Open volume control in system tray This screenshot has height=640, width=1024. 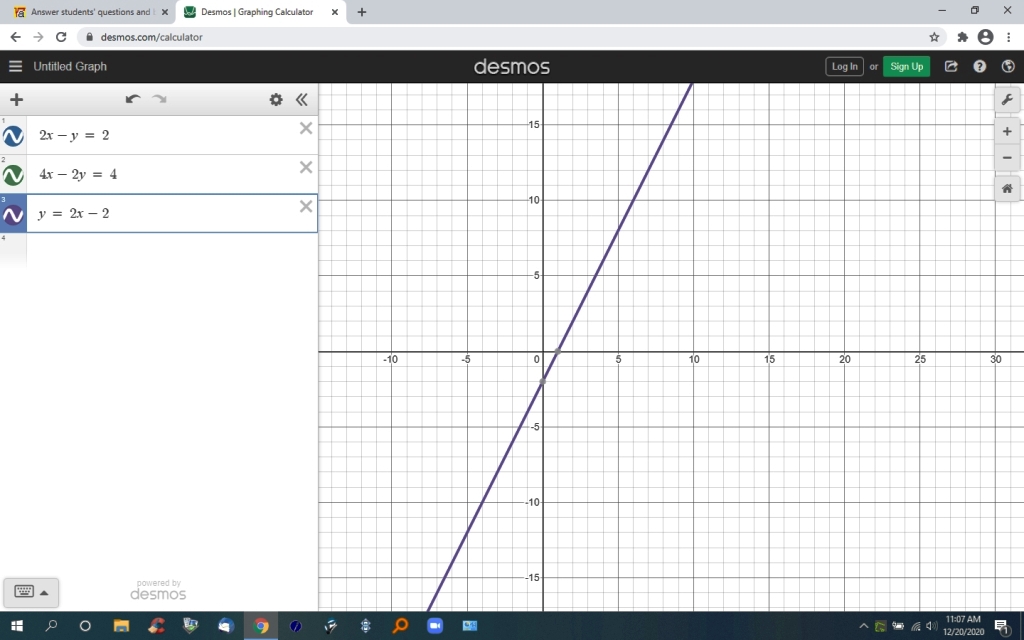click(x=931, y=626)
